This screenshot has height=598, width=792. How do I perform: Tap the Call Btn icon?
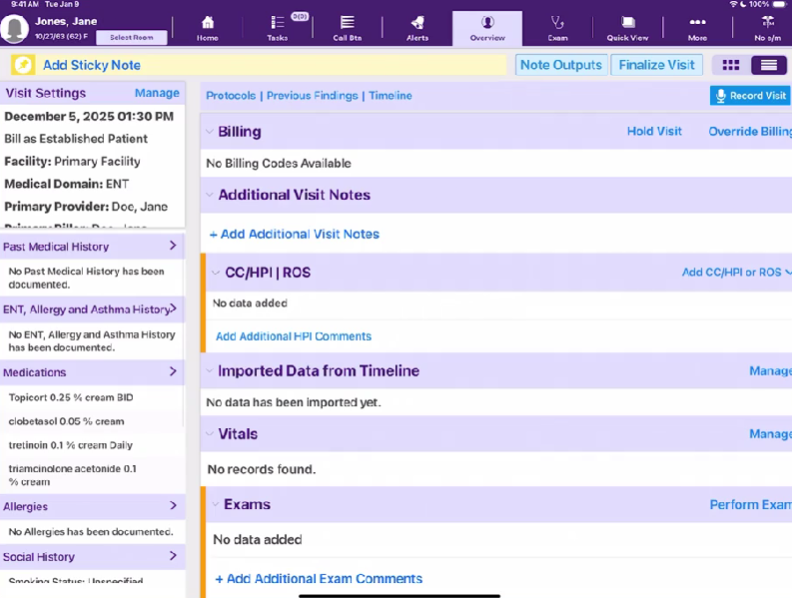pyautogui.click(x=347, y=23)
